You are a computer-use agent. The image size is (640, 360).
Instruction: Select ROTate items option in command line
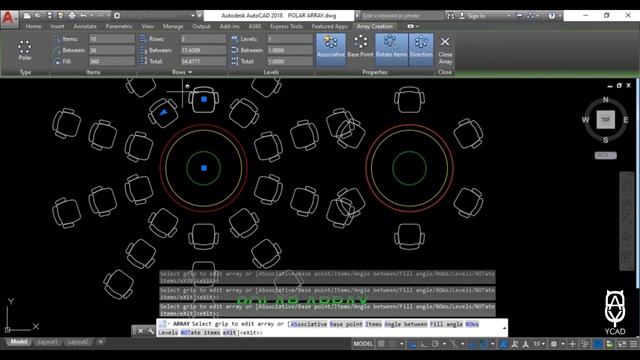tap(200, 333)
